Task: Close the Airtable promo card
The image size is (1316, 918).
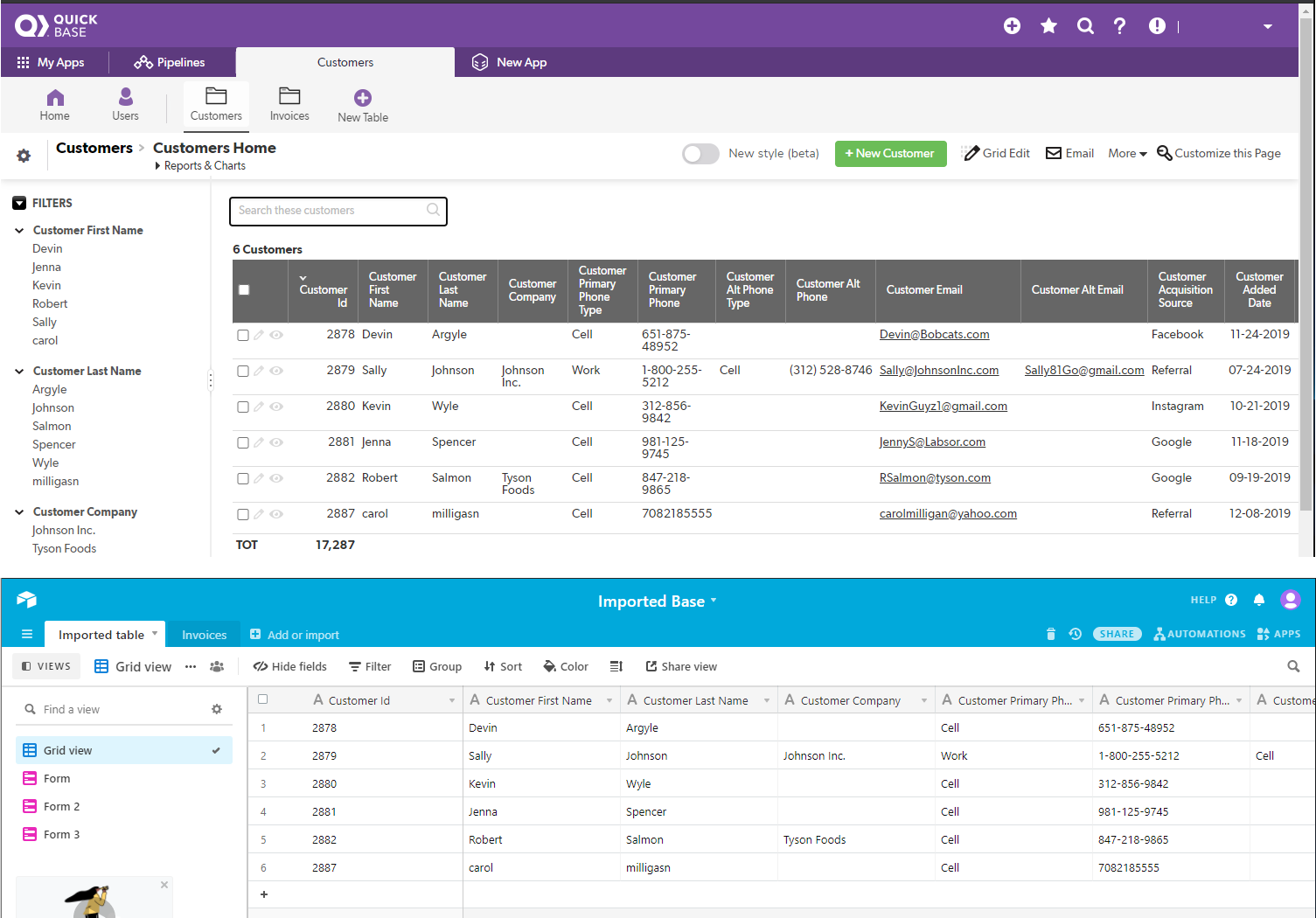Action: click(x=164, y=885)
